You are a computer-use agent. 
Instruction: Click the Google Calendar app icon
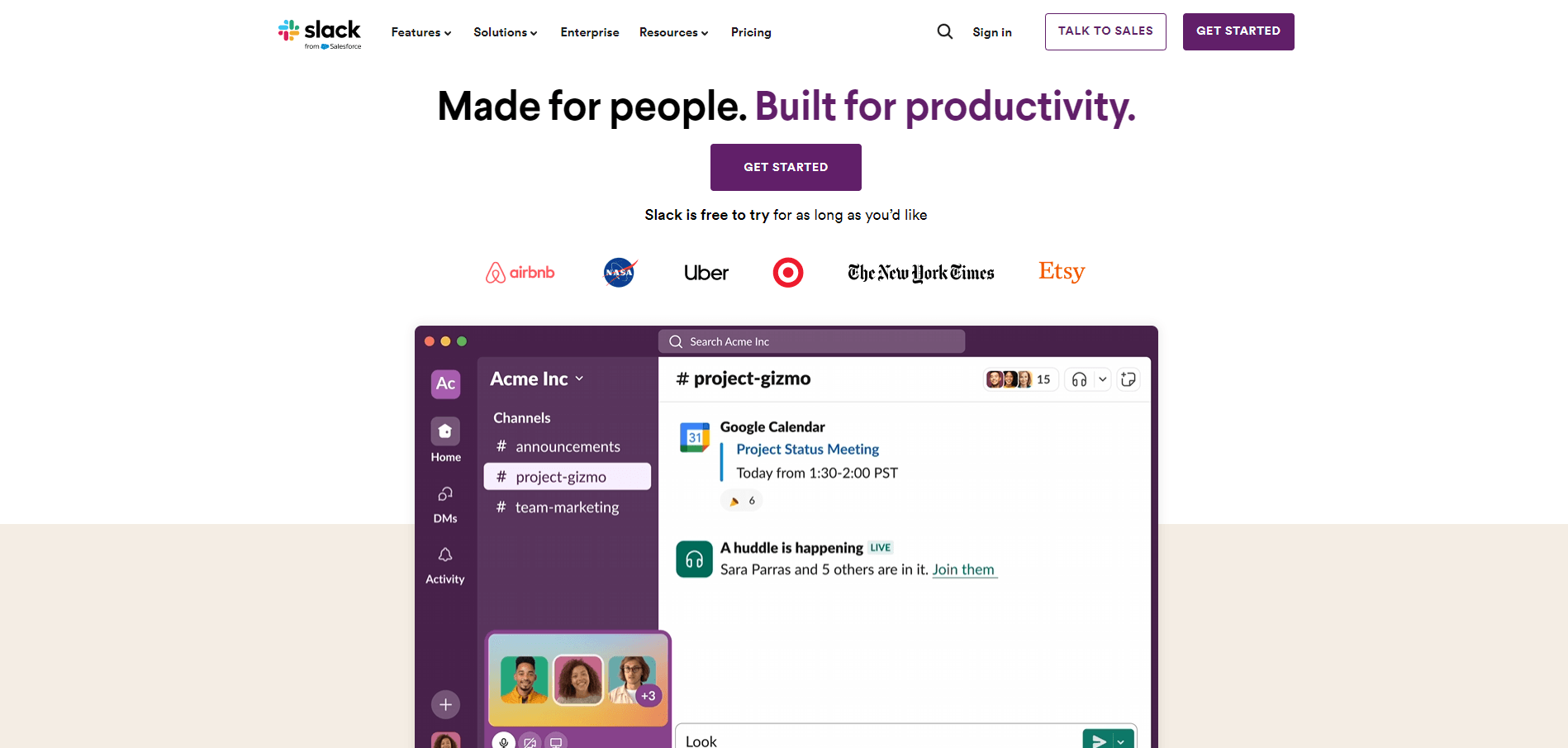(694, 437)
